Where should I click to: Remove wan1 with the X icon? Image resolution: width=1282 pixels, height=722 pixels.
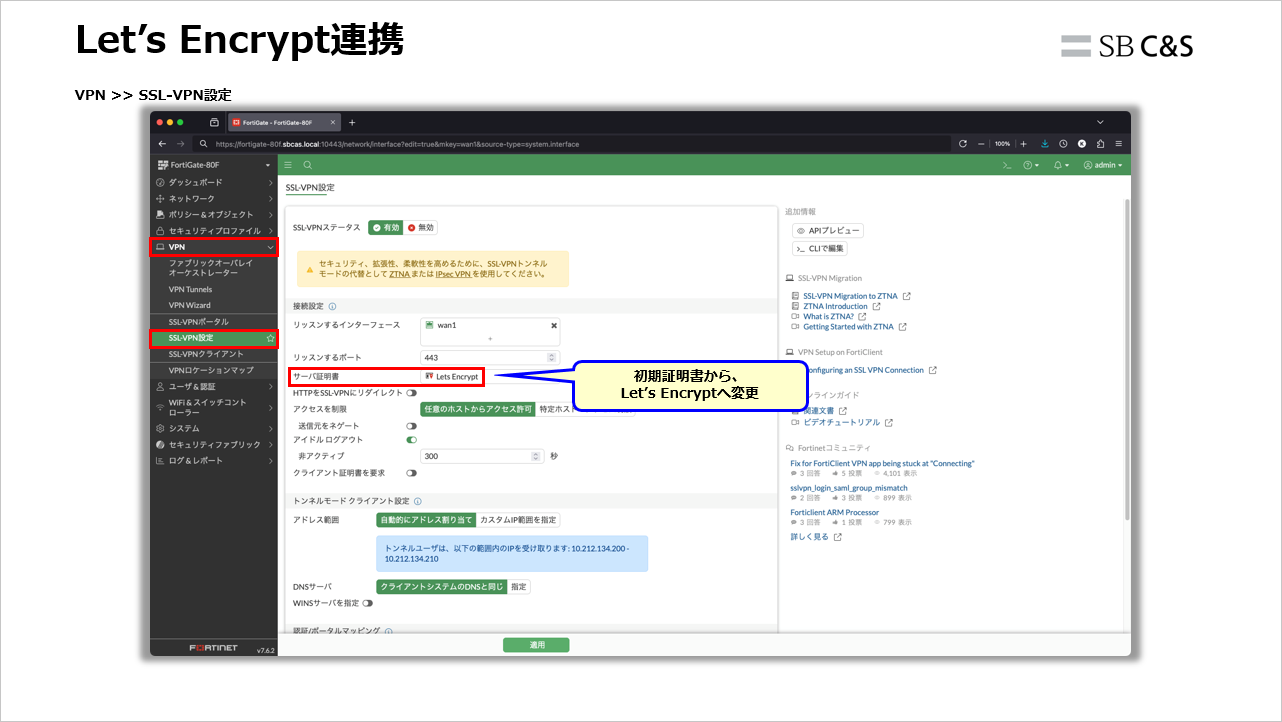(554, 325)
